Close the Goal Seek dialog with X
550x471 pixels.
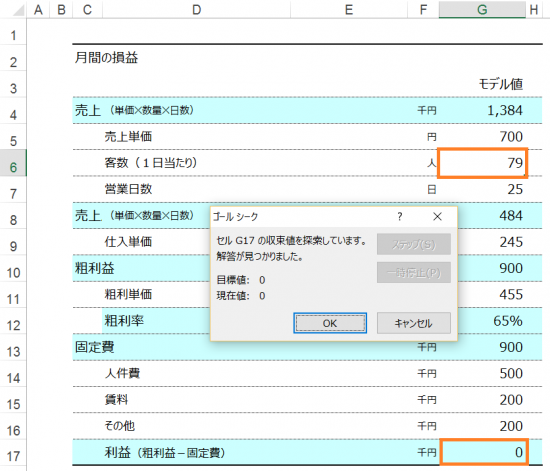point(437,217)
